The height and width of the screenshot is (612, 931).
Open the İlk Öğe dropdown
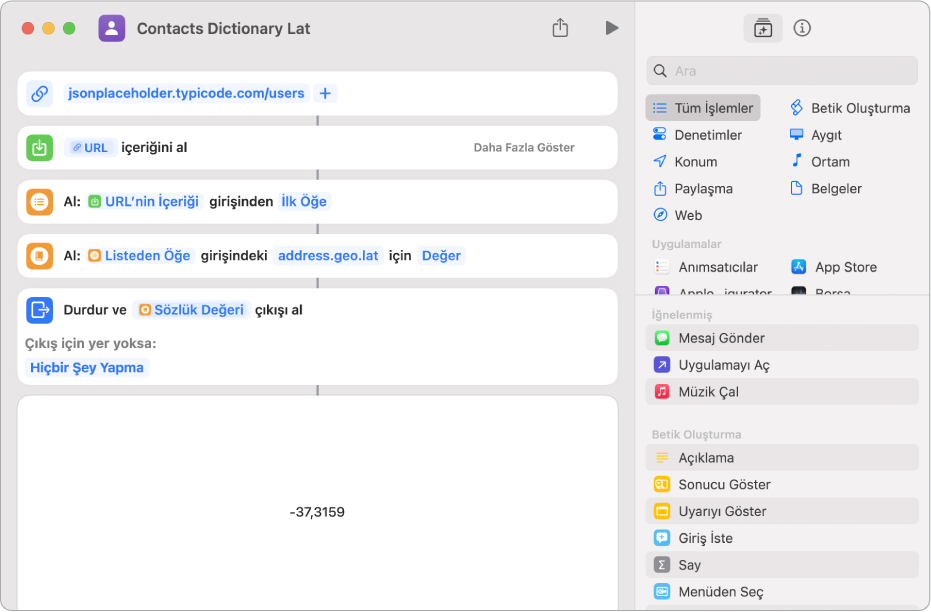click(304, 202)
